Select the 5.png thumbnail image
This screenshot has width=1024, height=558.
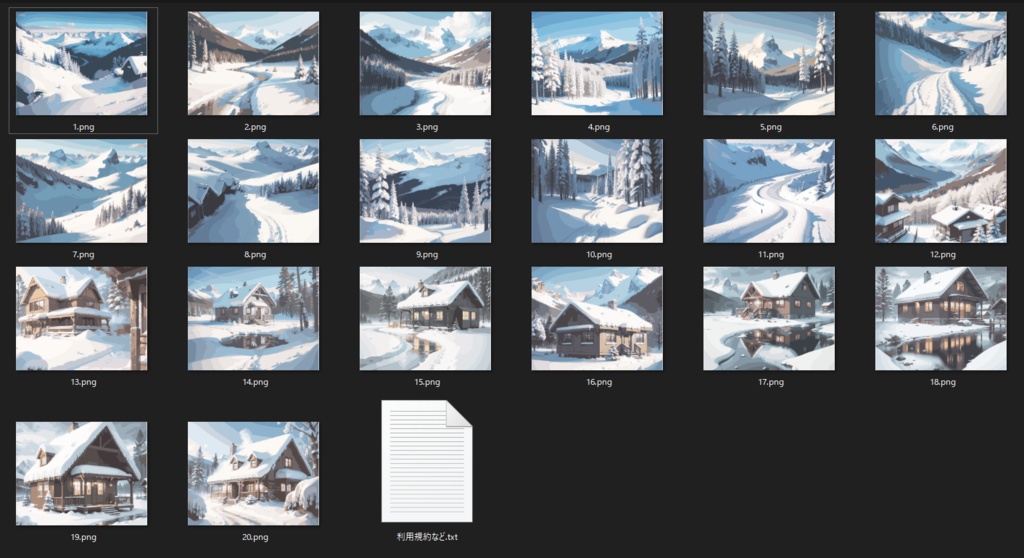click(x=769, y=63)
